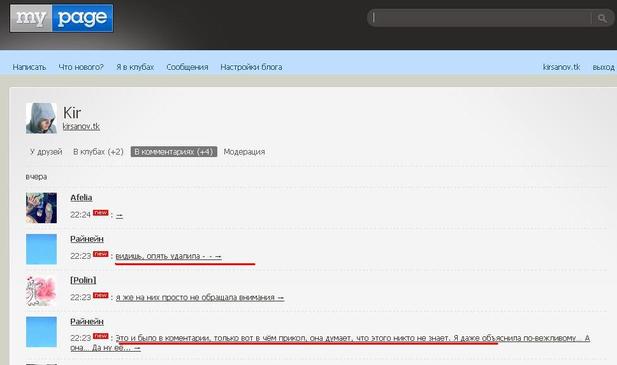
Task: Switch to В клубах (+2) tab
Action: click(x=98, y=152)
